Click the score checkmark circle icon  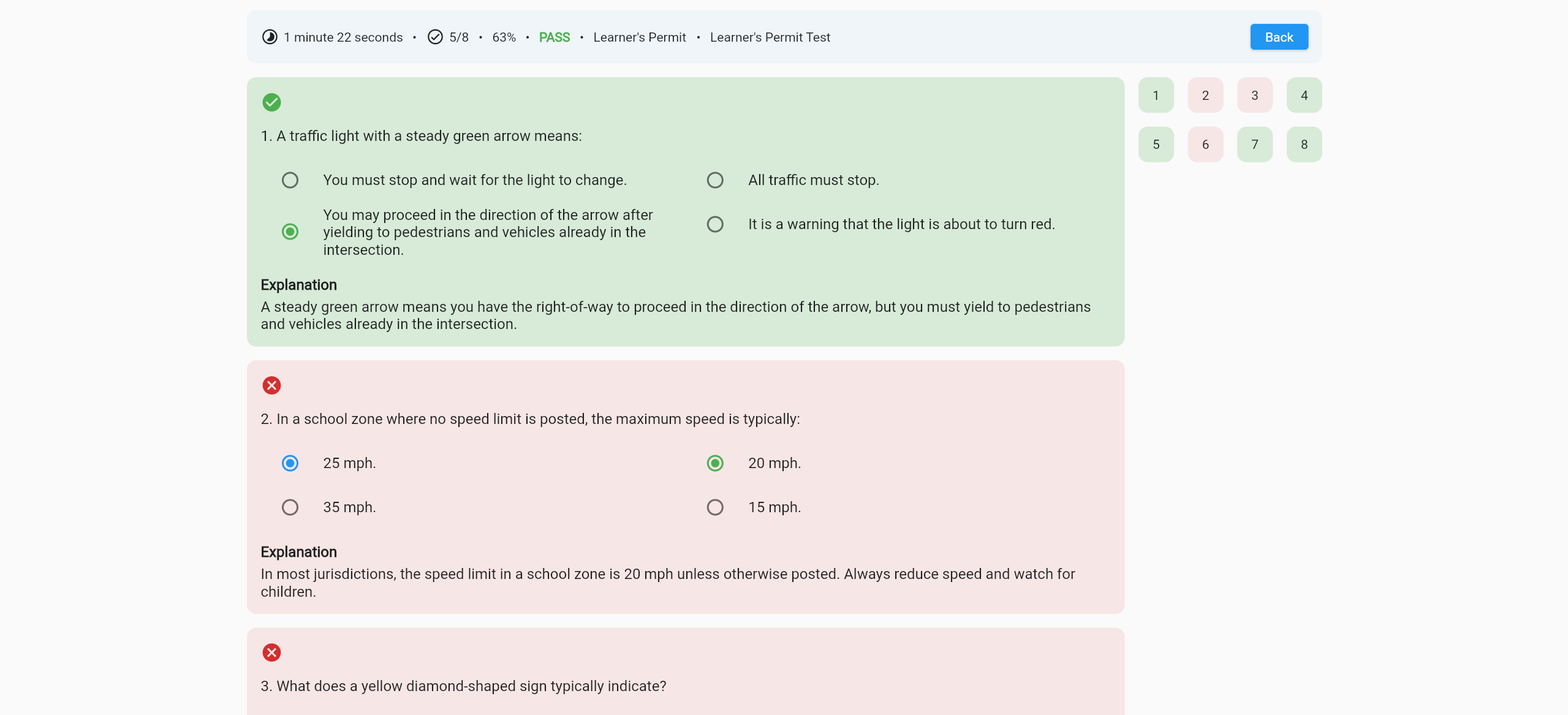[x=435, y=37]
